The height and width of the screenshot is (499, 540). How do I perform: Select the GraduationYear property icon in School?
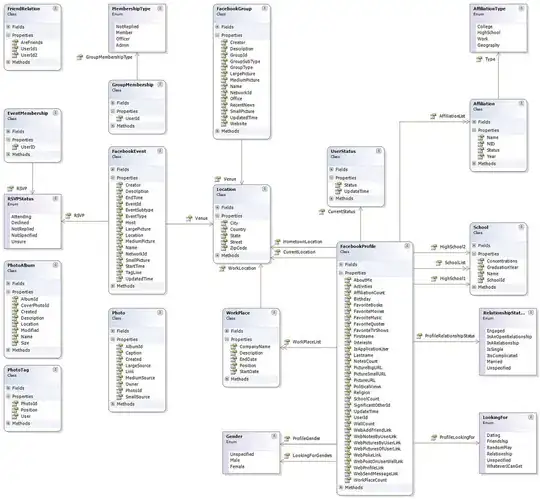coord(481,268)
